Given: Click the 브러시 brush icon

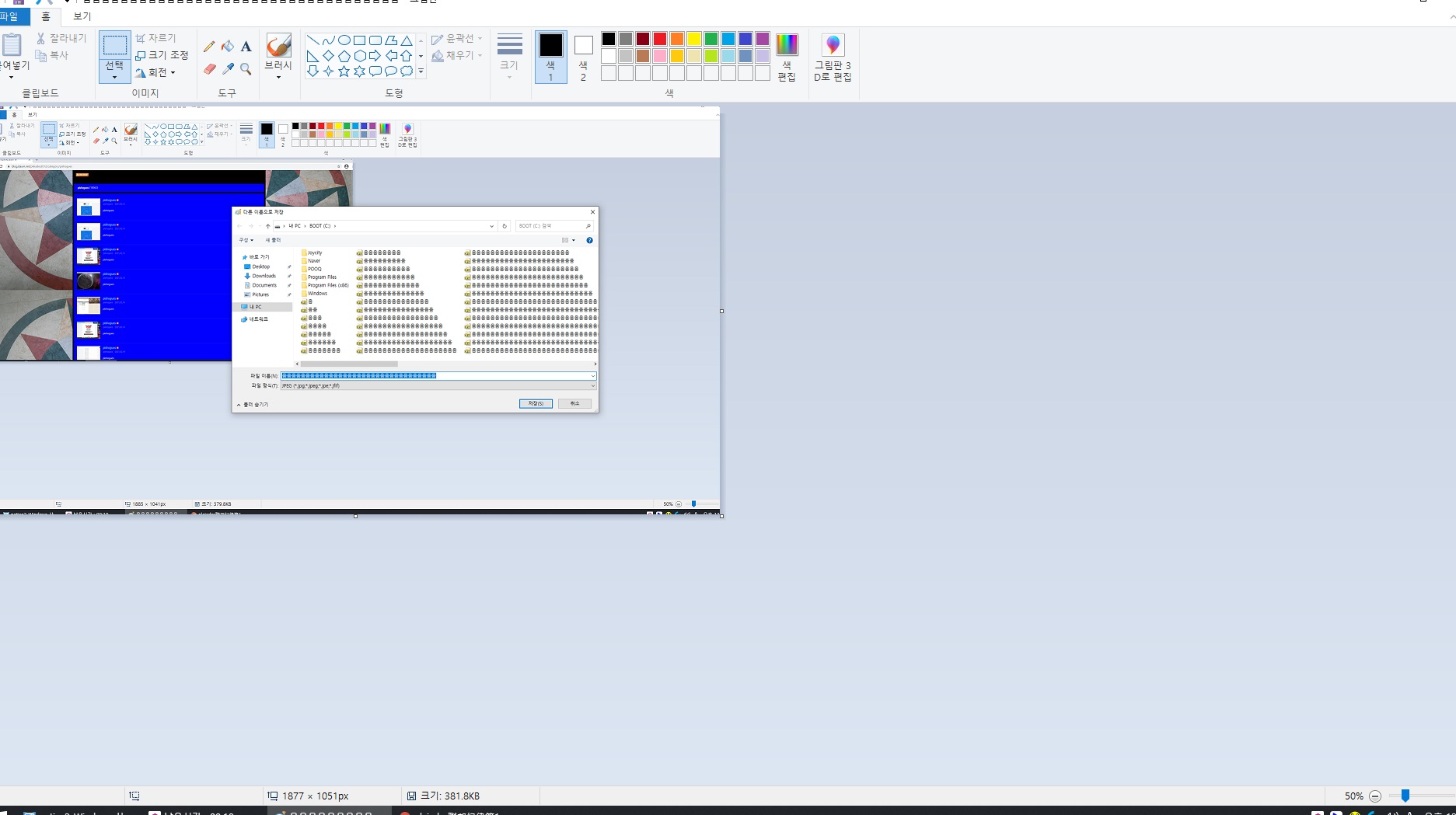Looking at the screenshot, I should click(x=278, y=45).
